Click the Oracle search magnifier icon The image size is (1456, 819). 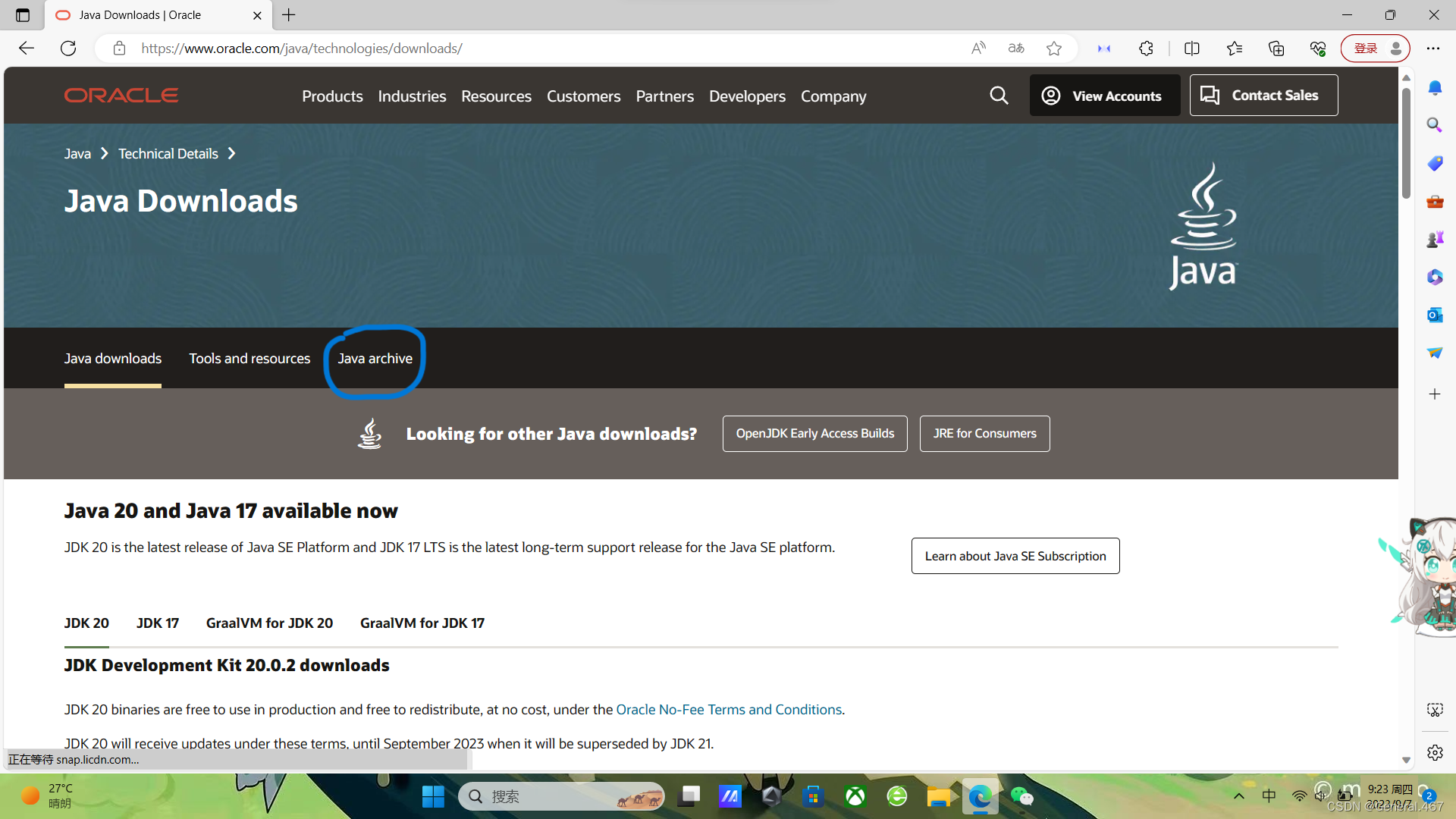[x=999, y=96]
